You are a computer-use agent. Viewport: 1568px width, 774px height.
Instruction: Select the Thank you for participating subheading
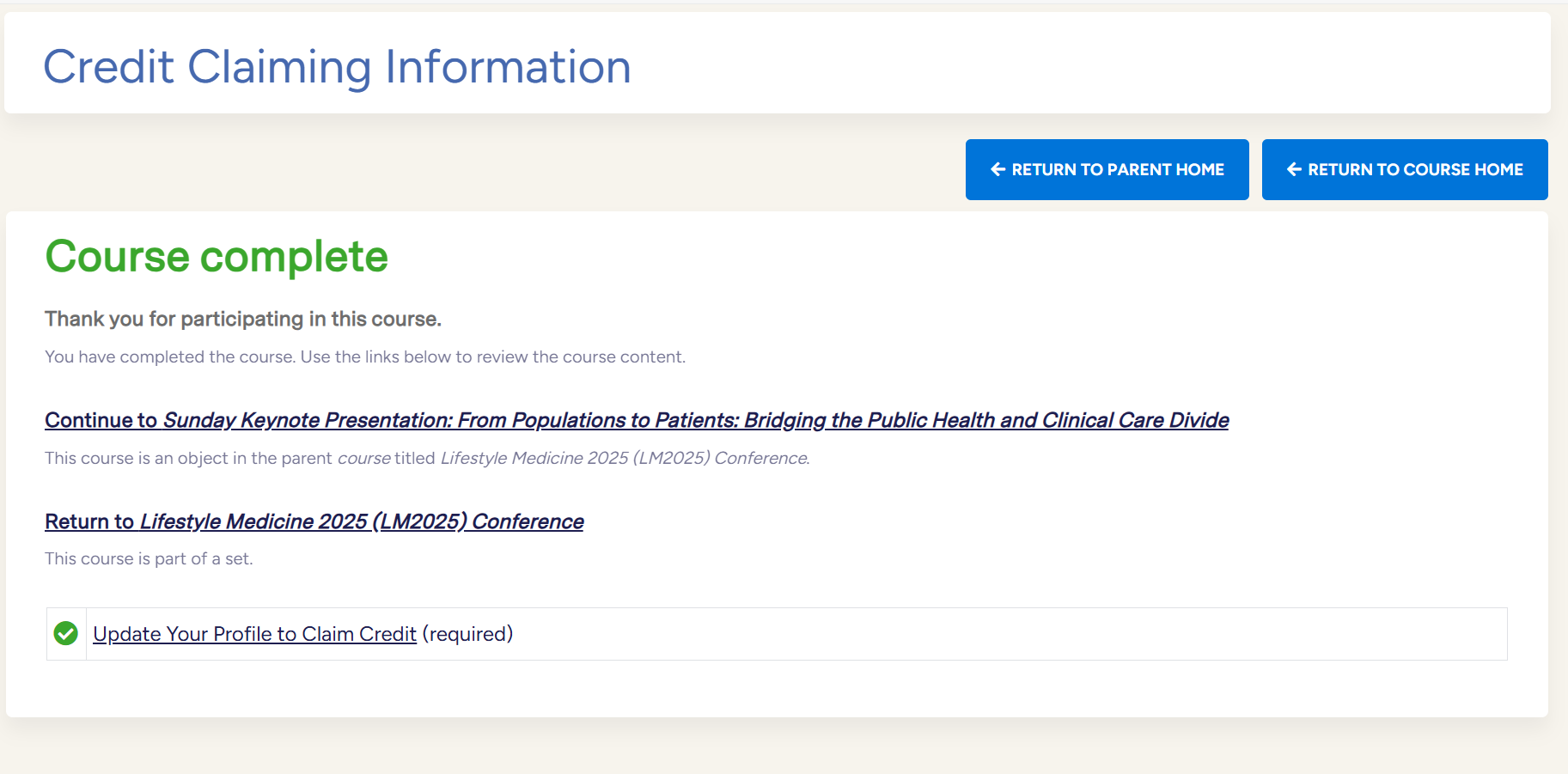242,320
